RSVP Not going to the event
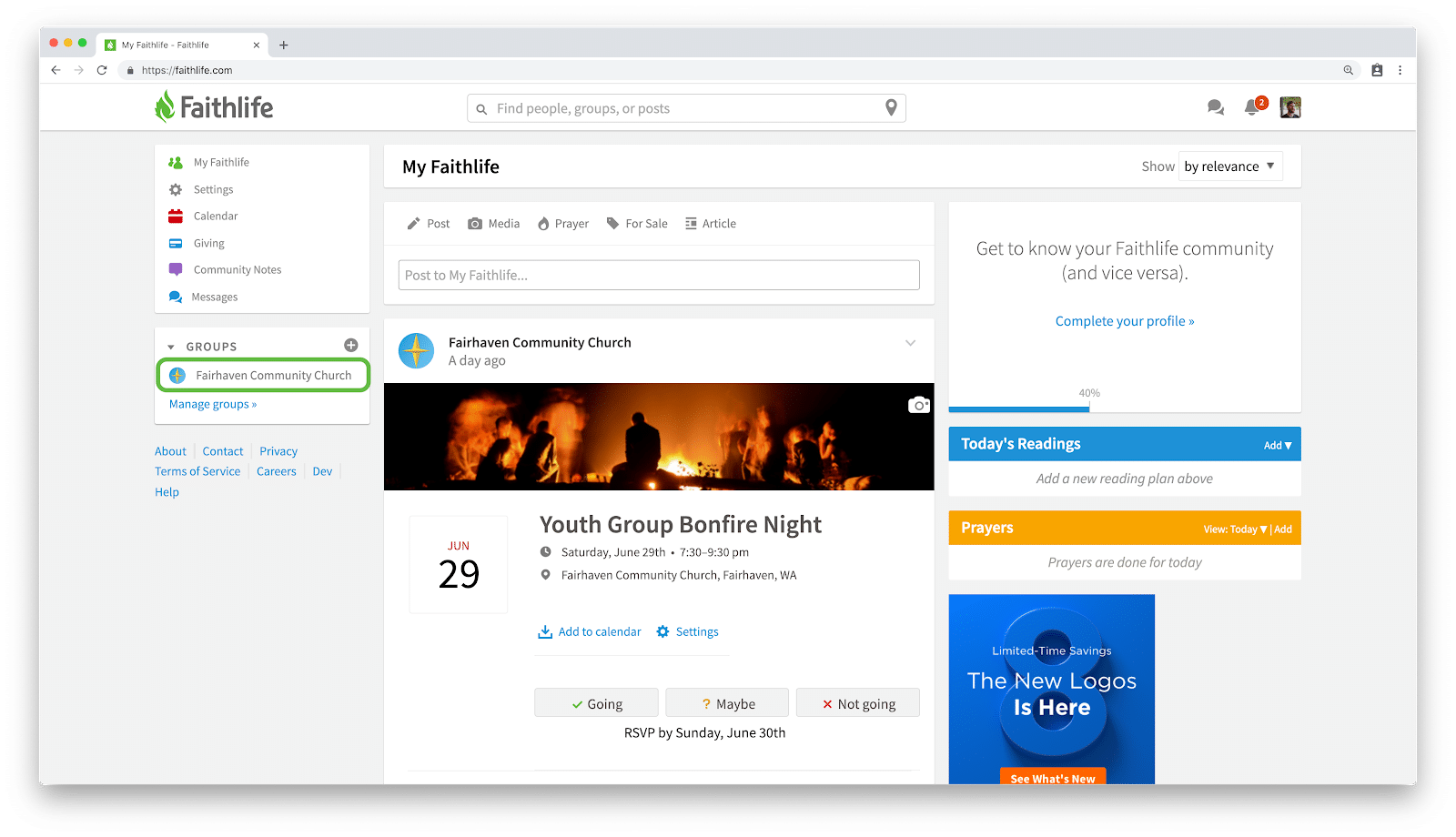 click(x=858, y=703)
